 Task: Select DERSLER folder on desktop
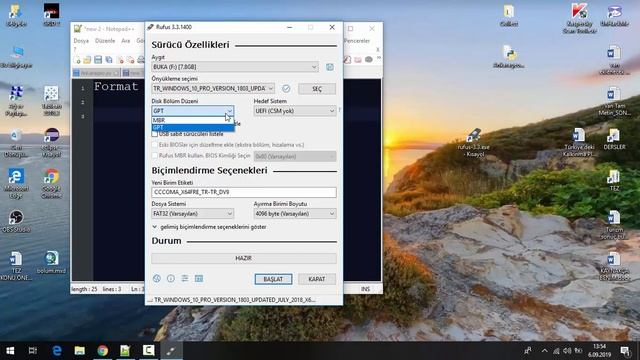[x=614, y=139]
